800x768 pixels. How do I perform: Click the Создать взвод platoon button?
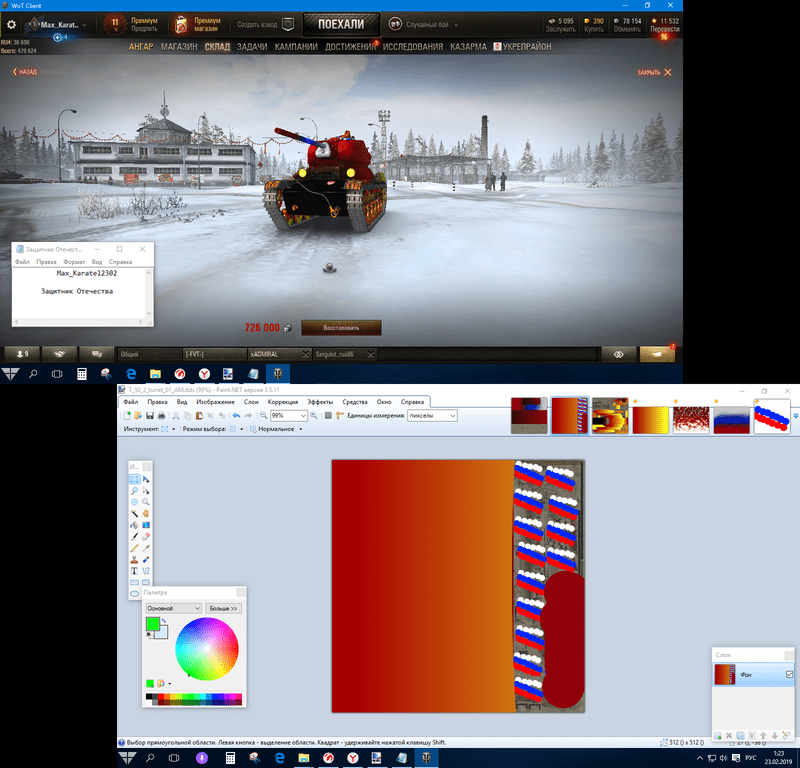(x=266, y=24)
